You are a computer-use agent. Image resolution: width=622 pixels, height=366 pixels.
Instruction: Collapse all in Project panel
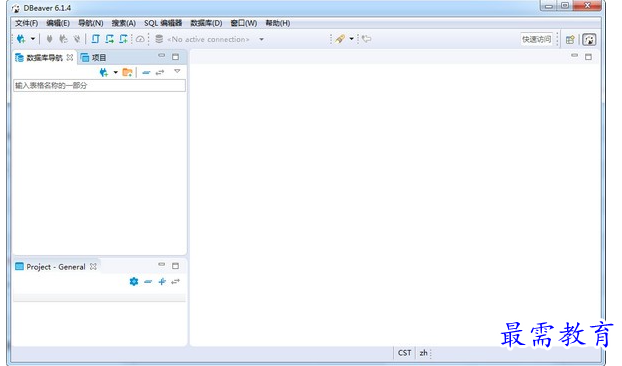click(148, 282)
